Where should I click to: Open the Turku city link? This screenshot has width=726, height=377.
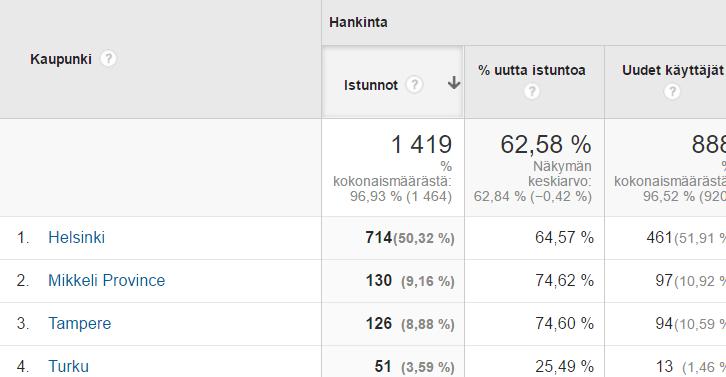pyautogui.click(x=69, y=366)
